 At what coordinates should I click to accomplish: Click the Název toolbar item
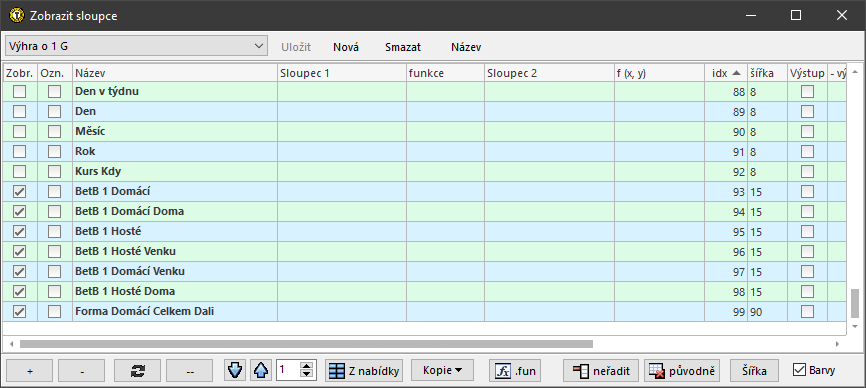466,47
